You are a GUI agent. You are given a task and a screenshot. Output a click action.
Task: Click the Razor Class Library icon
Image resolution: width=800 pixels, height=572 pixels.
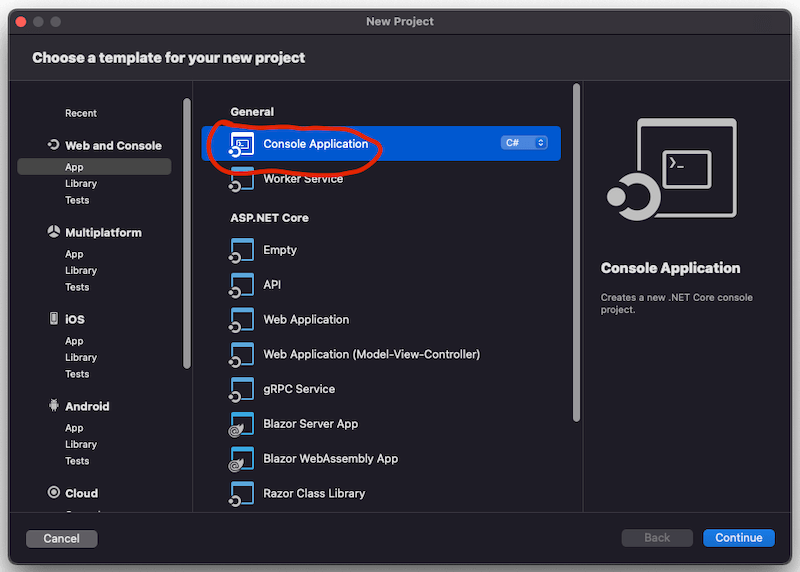point(241,493)
